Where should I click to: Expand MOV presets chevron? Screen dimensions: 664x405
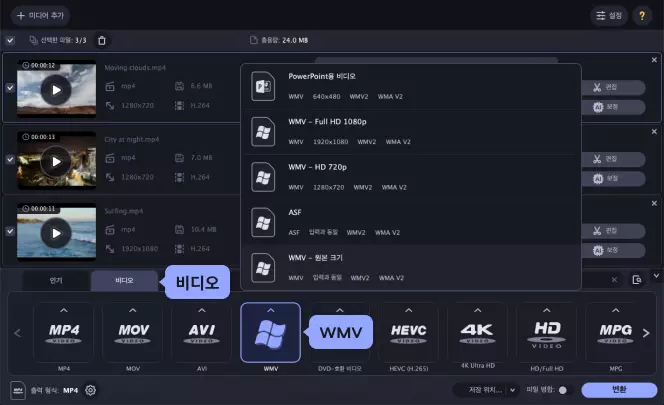point(133,311)
